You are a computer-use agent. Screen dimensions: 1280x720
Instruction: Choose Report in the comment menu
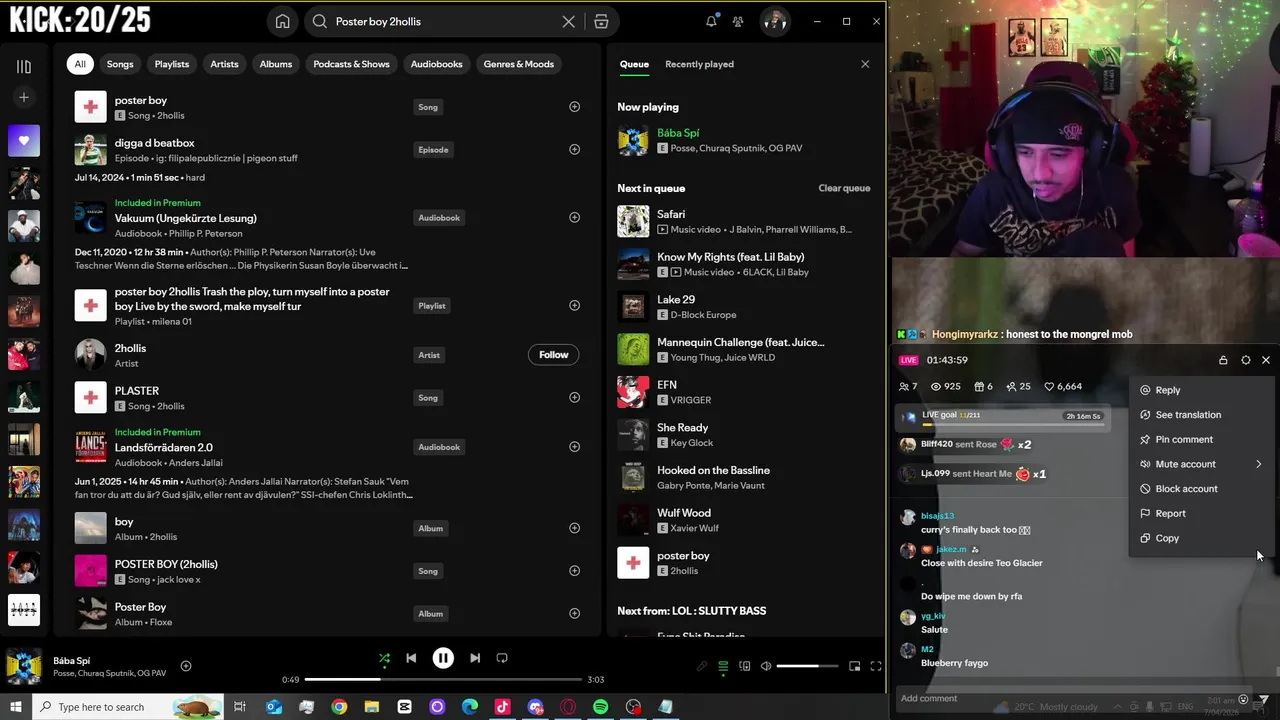pyautogui.click(x=1202, y=514)
